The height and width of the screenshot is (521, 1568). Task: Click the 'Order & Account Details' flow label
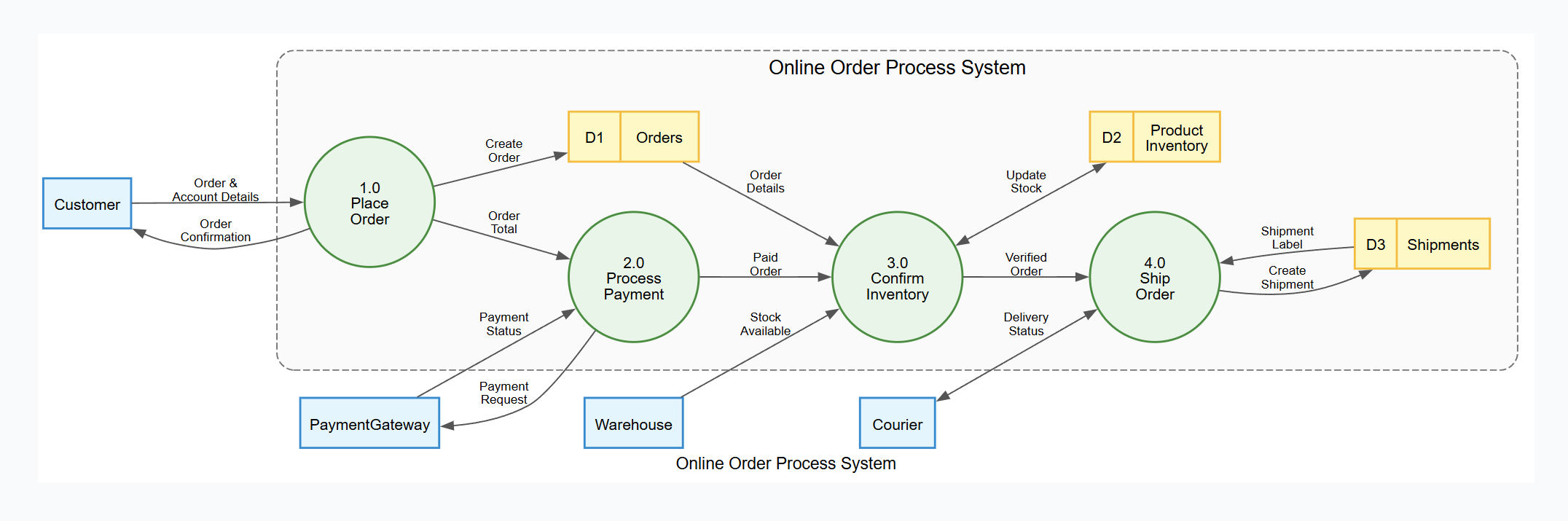(x=215, y=190)
